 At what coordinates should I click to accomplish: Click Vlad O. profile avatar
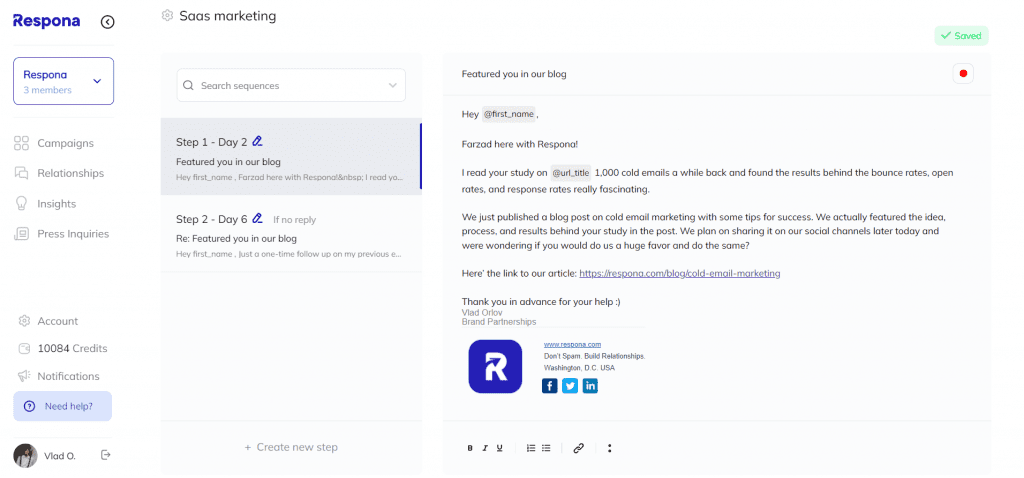[25, 456]
